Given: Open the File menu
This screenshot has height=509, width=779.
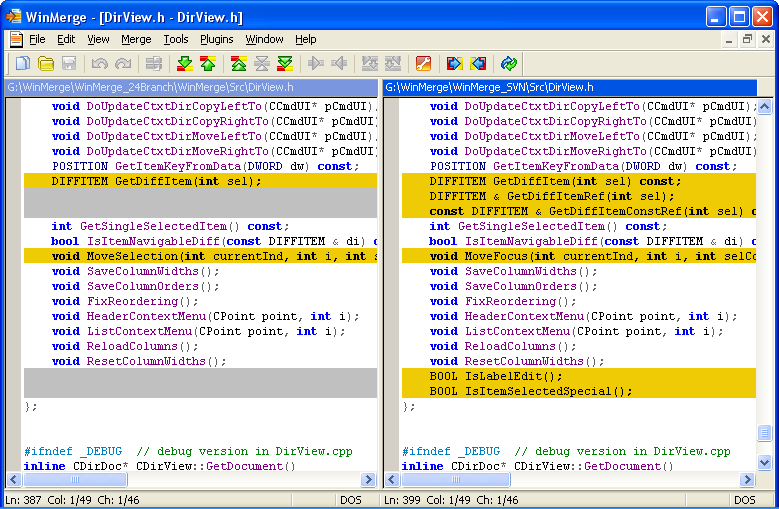Looking at the screenshot, I should tap(37, 39).
